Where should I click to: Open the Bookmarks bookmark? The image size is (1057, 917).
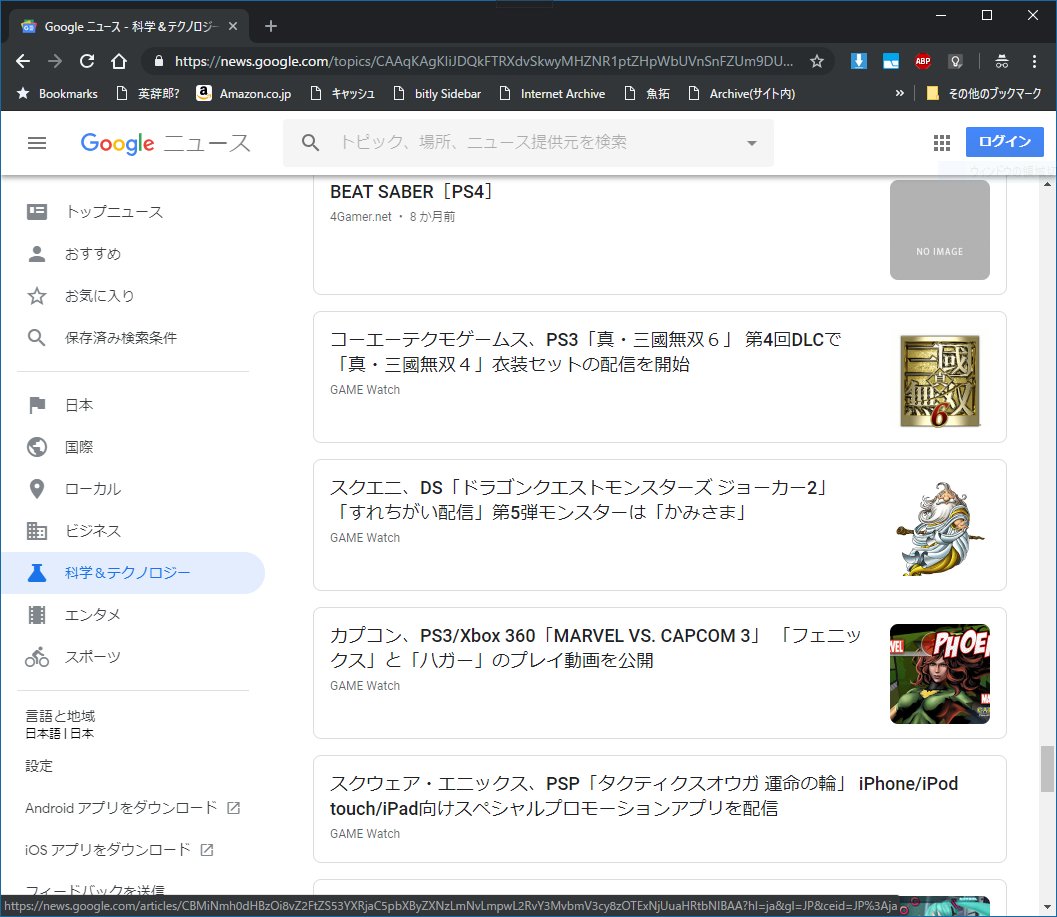coord(57,94)
